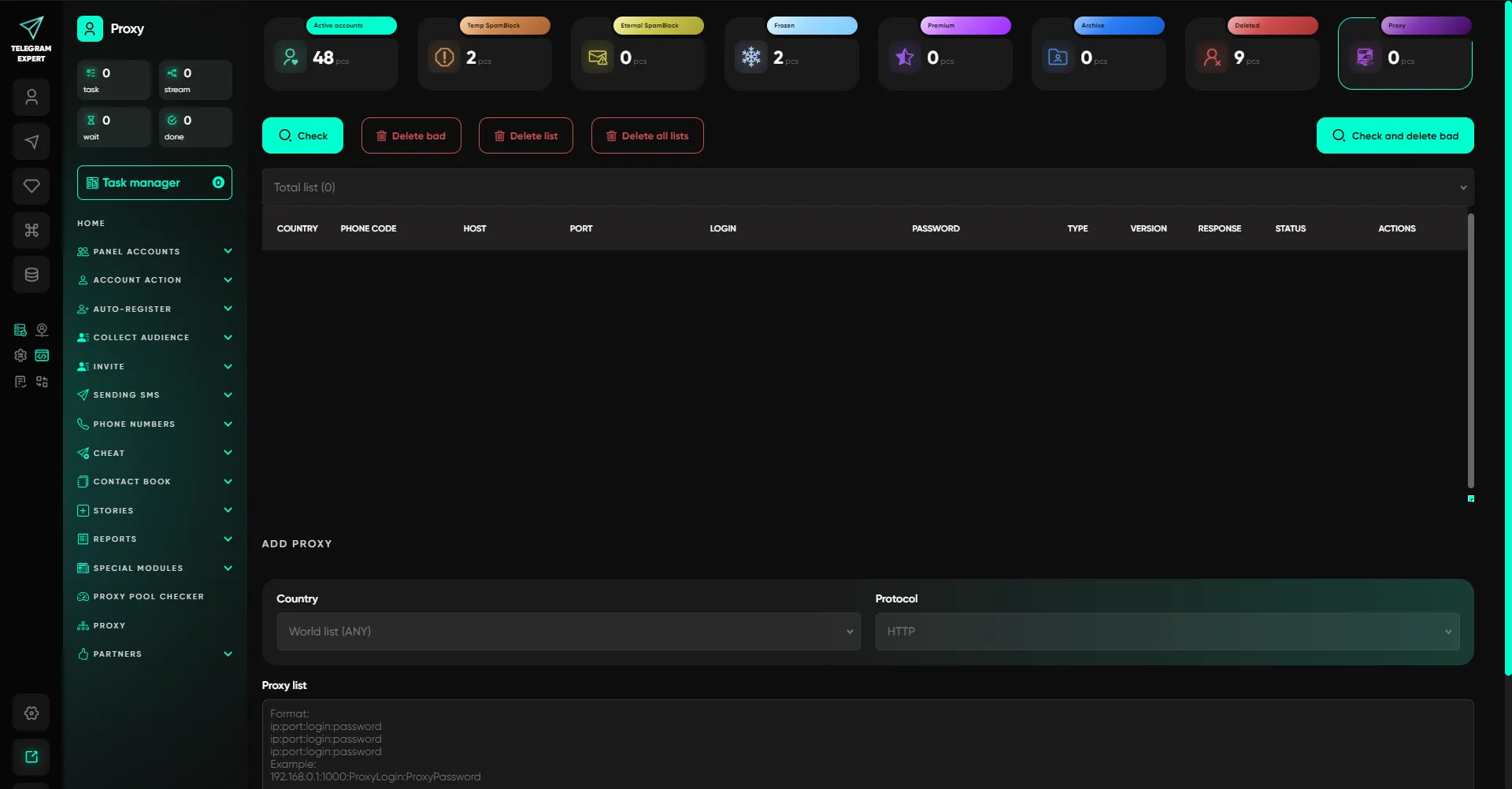Select the Deleted accounts icon card
The width and height of the screenshot is (1512, 789).
pos(1212,57)
